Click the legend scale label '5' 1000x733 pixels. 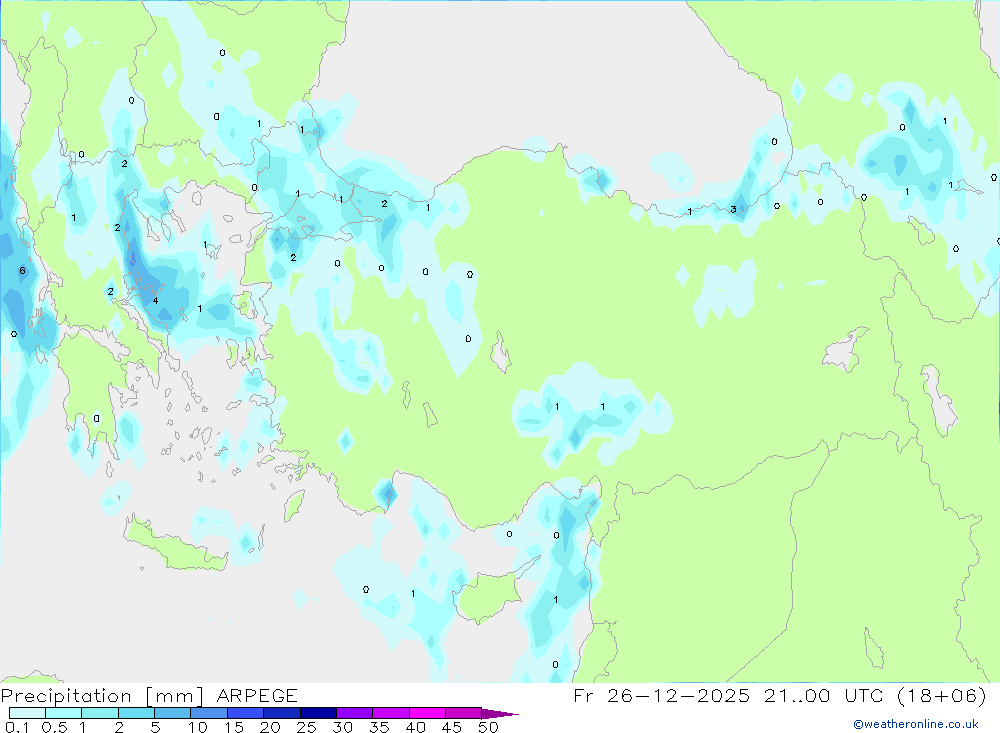[155, 727]
